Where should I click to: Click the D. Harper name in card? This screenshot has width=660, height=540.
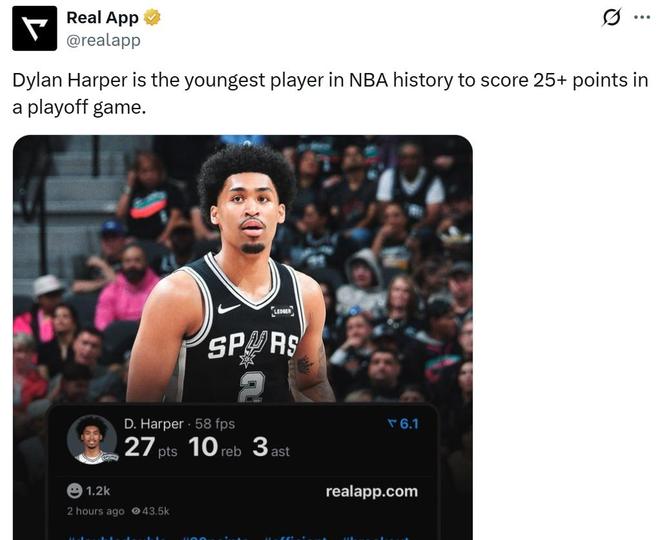154,424
